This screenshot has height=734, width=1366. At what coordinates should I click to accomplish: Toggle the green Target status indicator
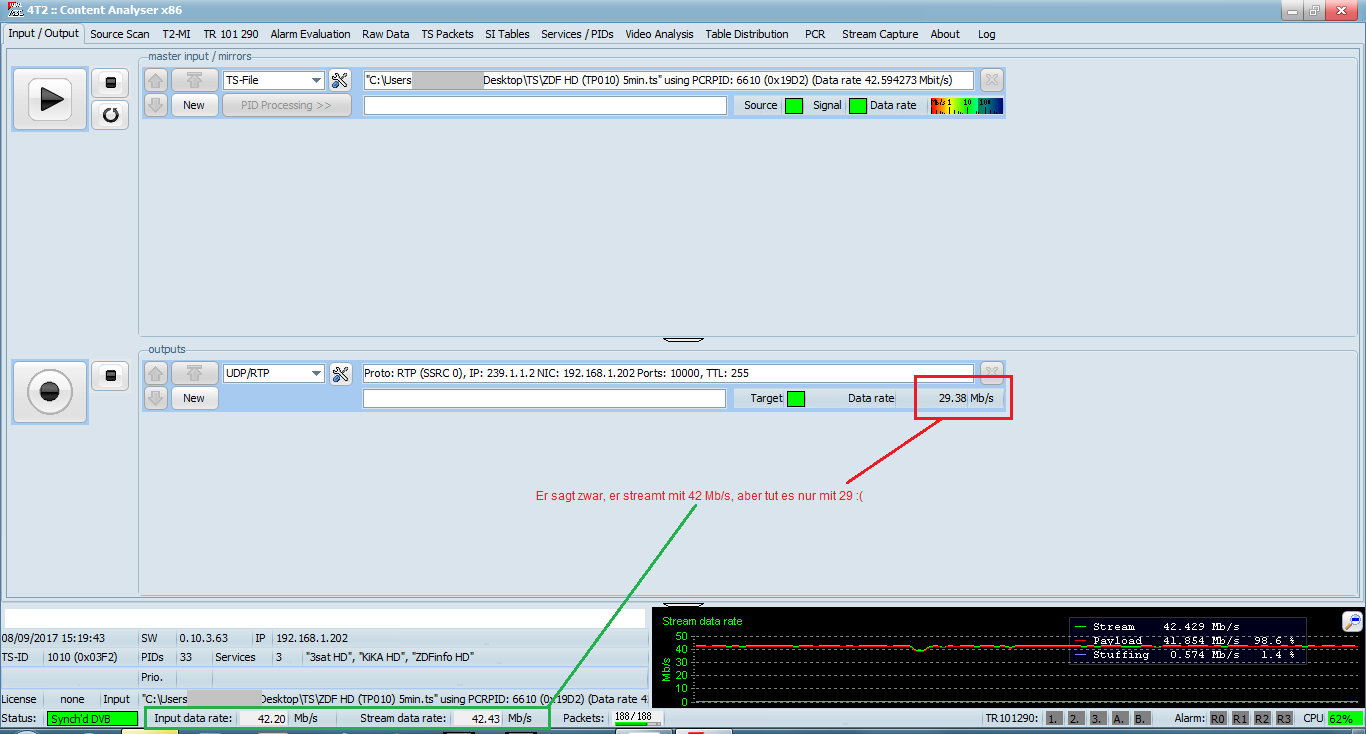(795, 399)
